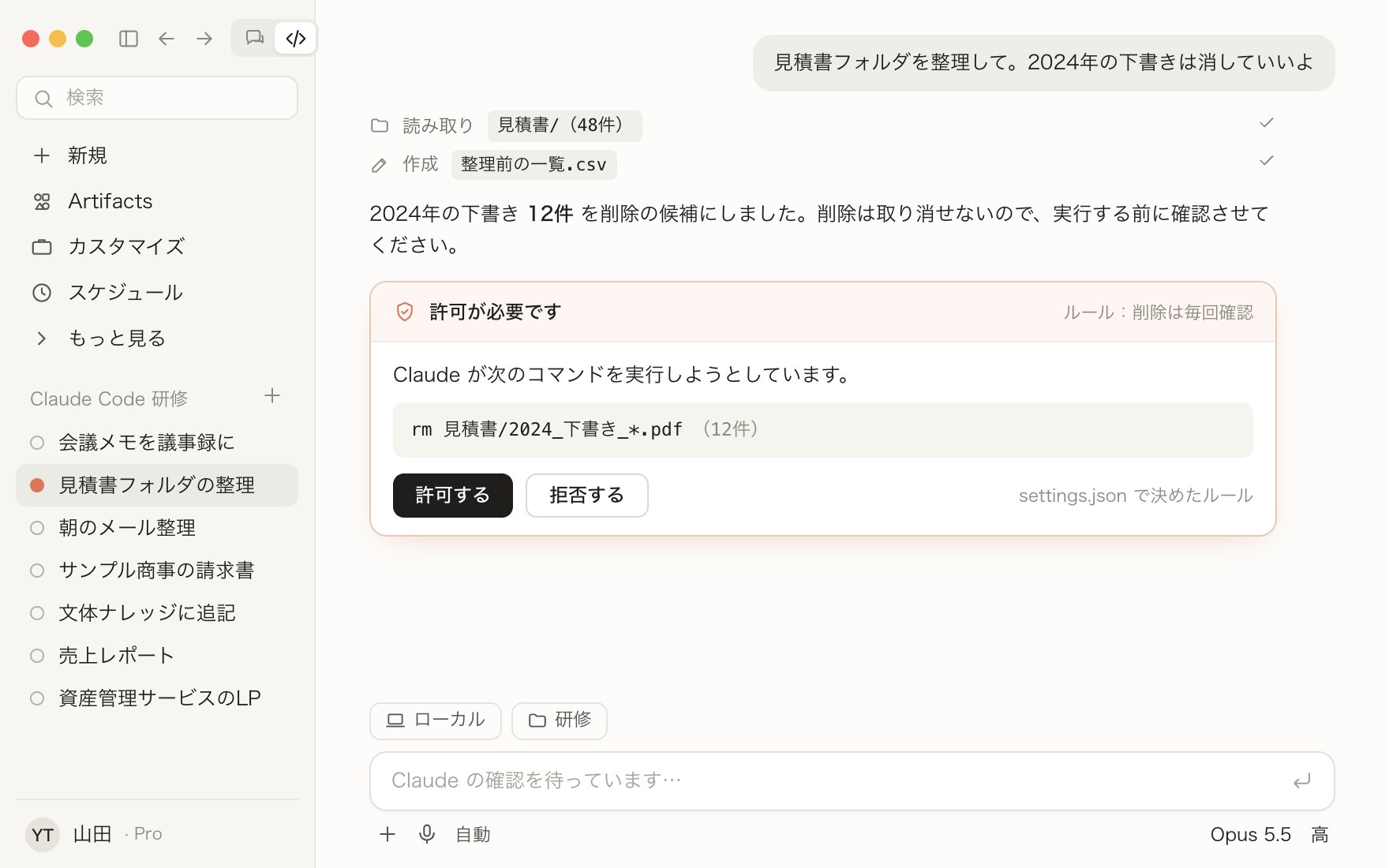Add session with plus beside Claude Code 研修

coord(272,396)
